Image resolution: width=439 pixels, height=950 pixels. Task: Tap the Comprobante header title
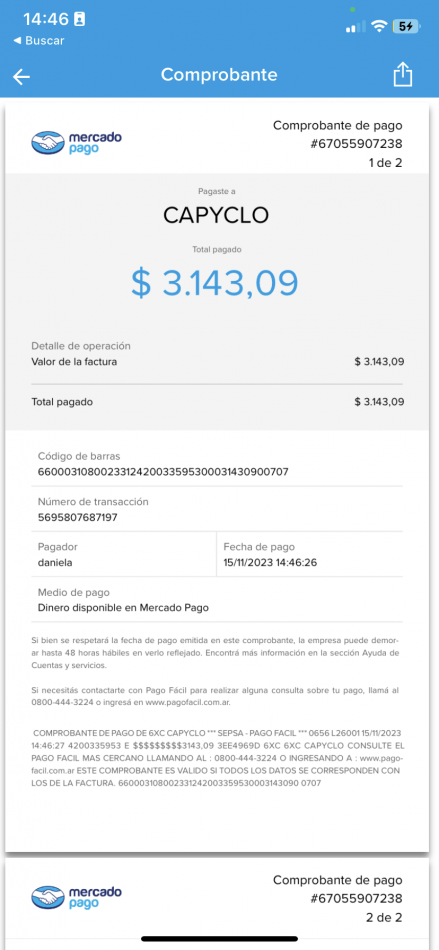tap(219, 75)
